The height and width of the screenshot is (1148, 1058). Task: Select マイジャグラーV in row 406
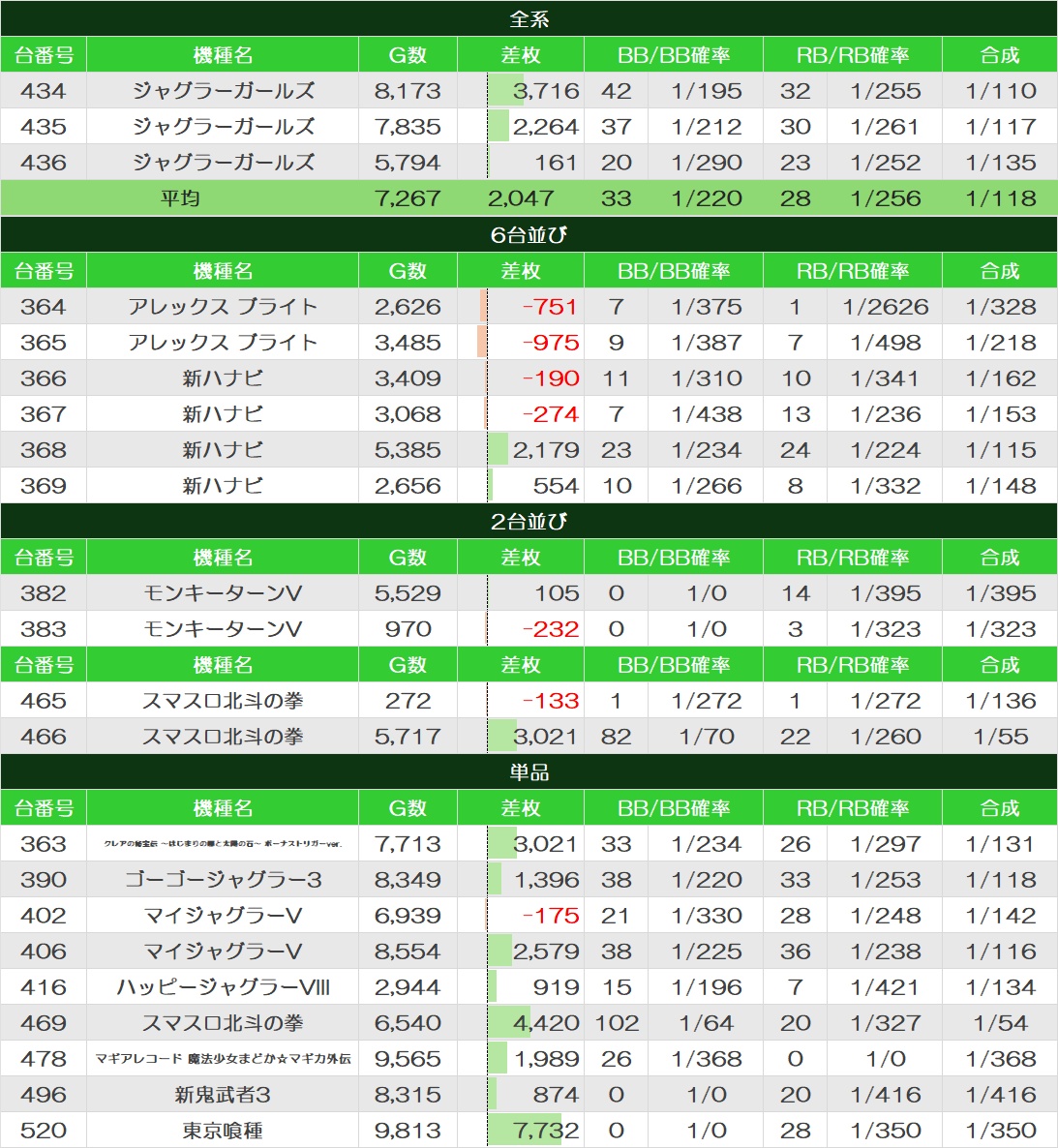tap(223, 952)
